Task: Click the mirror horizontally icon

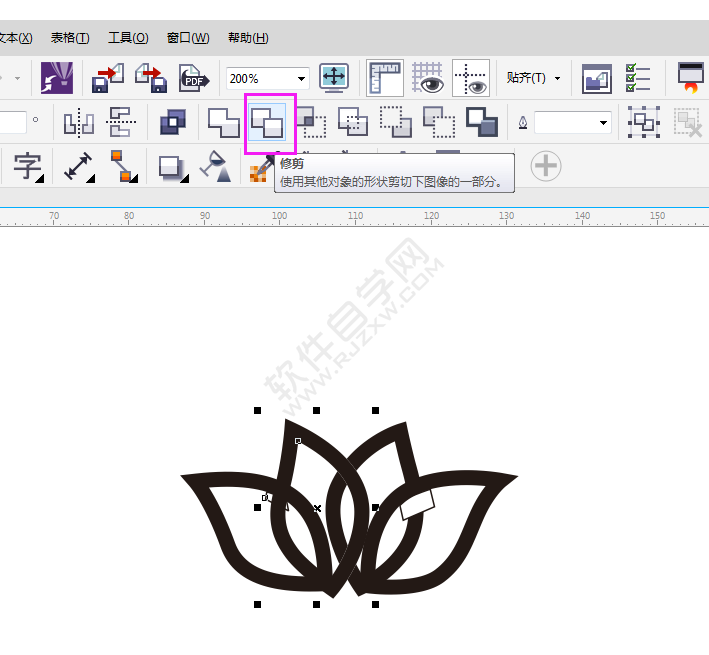Action: pos(79,122)
